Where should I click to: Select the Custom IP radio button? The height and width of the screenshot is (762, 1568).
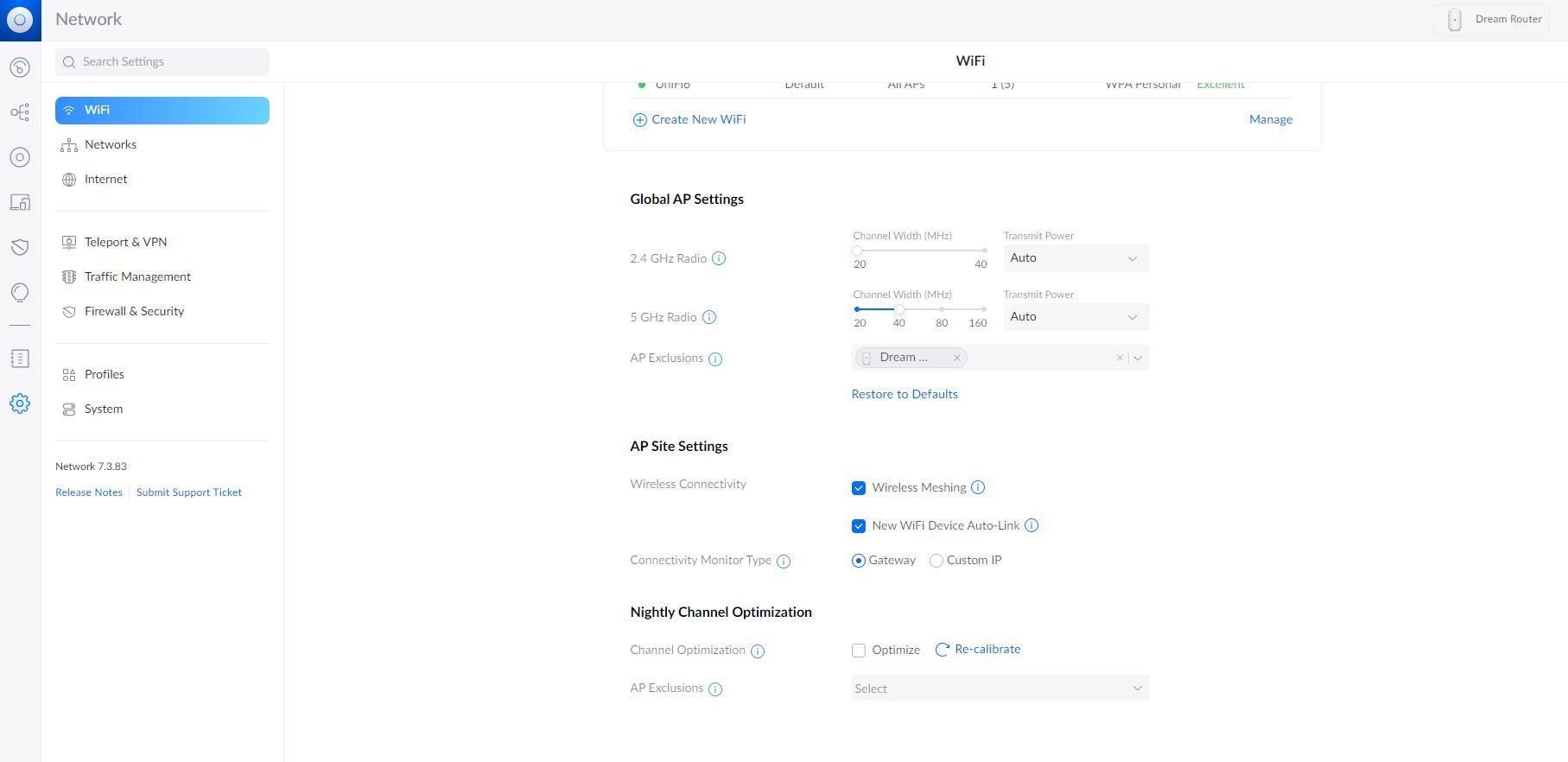pyautogui.click(x=936, y=561)
